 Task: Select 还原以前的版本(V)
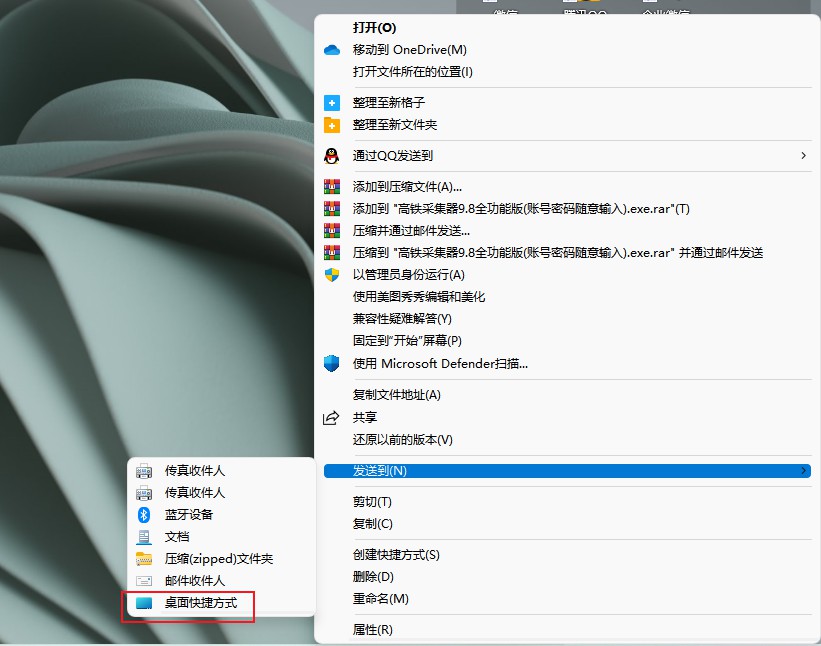(402, 439)
